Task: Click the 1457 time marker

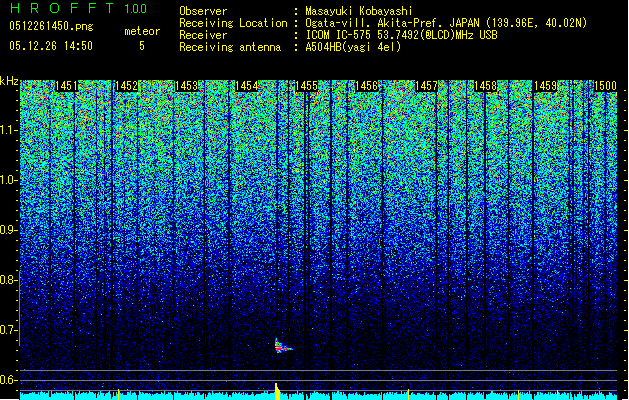Action: click(x=426, y=86)
